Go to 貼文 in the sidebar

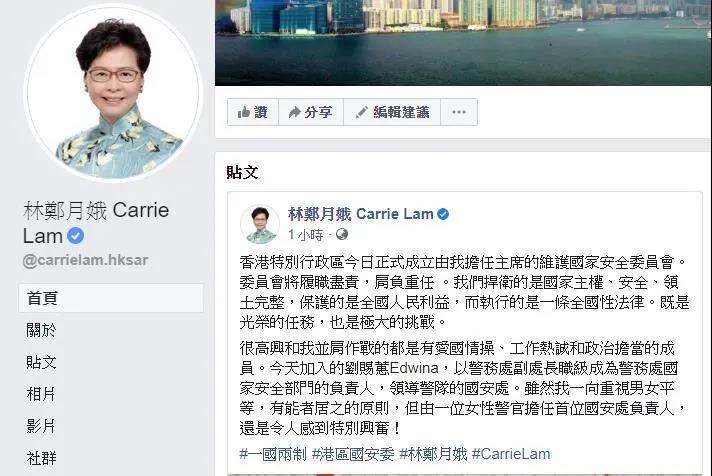(41, 362)
